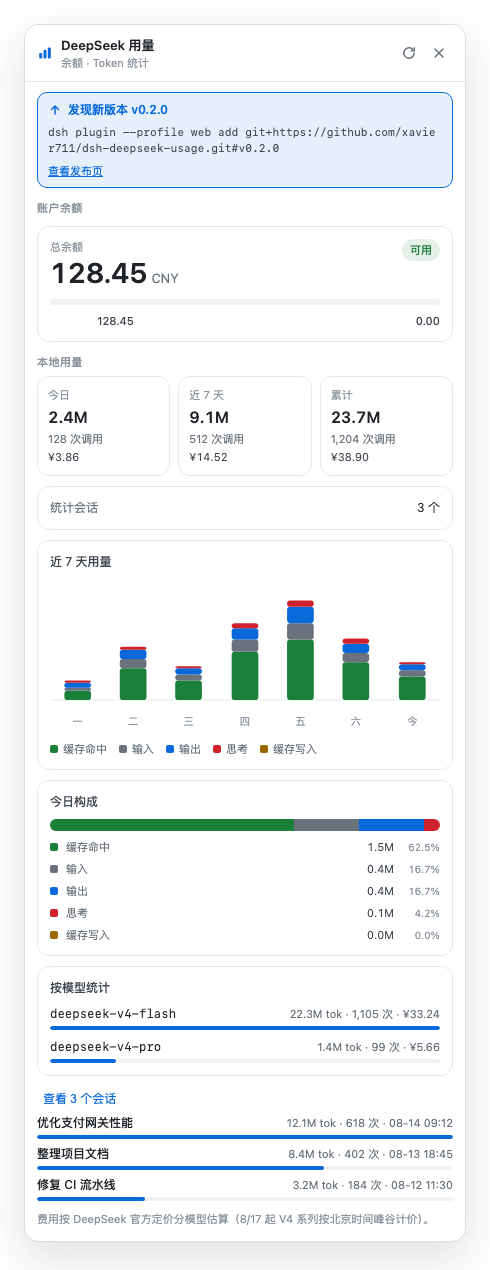490x1270 pixels.
Task: Click the bar chart logo icon
Action: [45, 53]
